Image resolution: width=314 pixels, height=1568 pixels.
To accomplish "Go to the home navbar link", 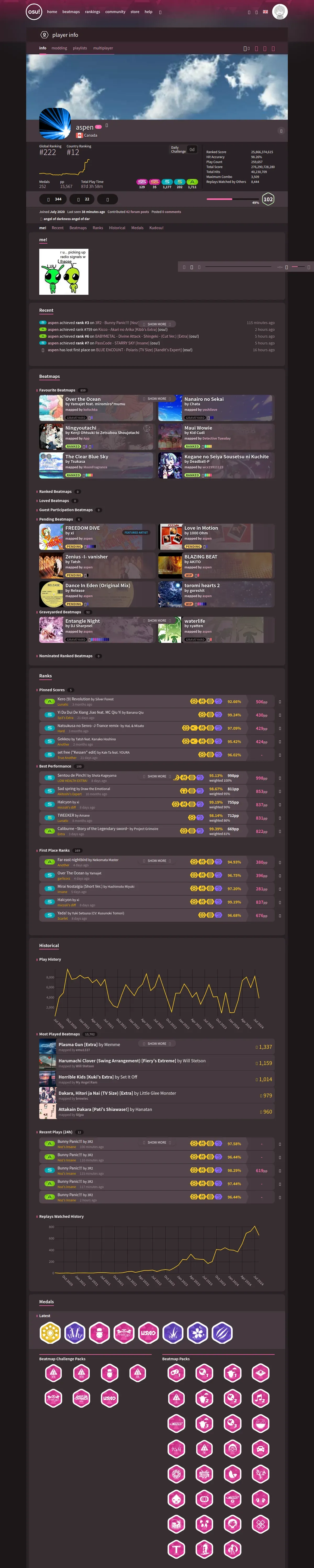I will click(x=52, y=11).
